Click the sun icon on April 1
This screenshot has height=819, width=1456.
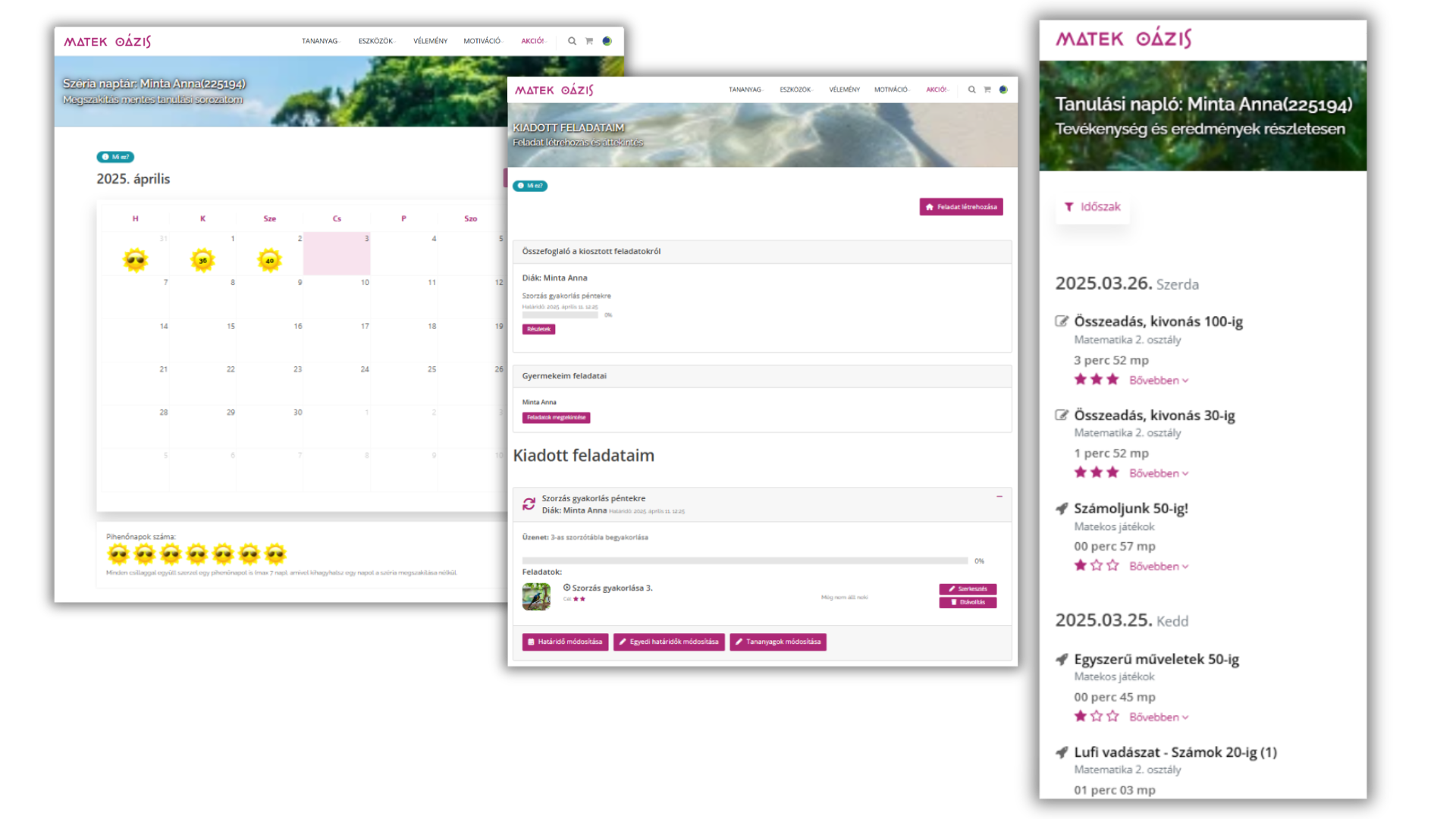click(x=202, y=260)
